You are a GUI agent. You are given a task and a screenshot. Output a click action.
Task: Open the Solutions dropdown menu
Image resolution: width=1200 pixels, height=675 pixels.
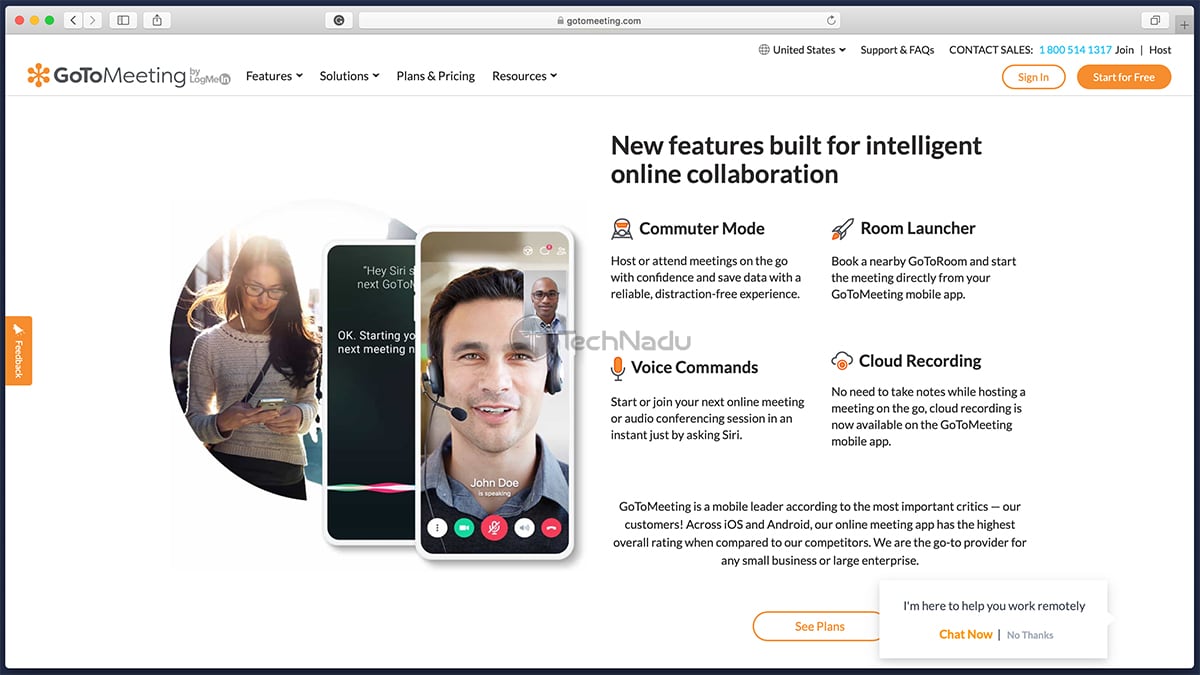[x=348, y=75]
